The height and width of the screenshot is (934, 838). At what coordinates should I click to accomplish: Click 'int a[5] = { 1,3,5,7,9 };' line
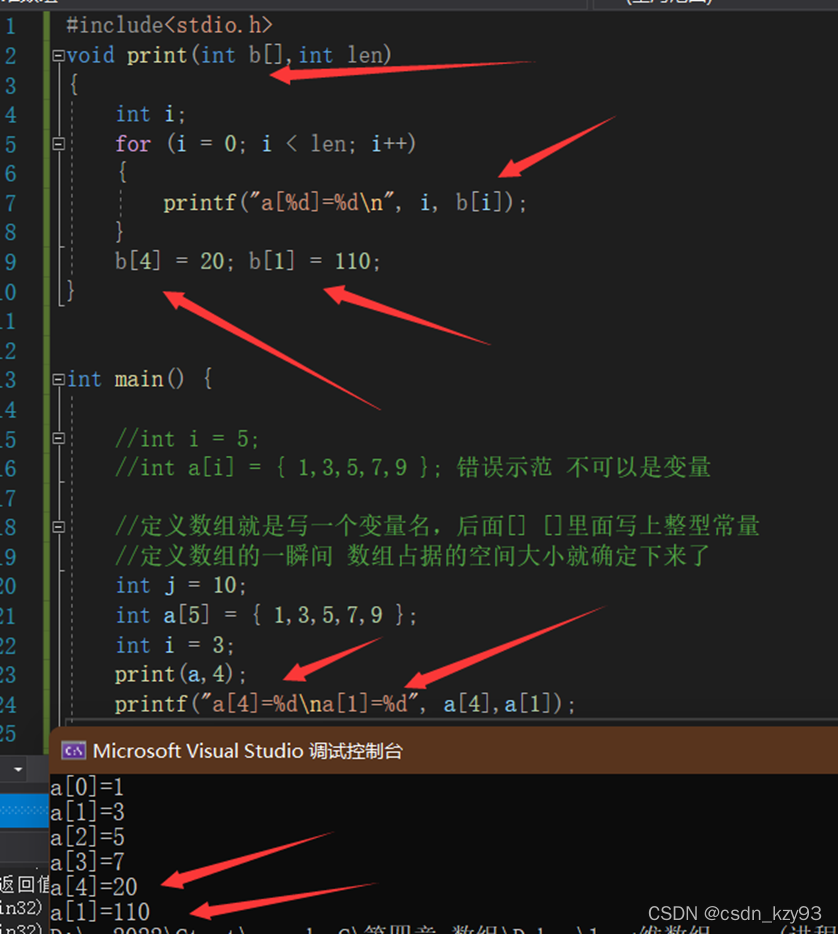click(x=266, y=615)
